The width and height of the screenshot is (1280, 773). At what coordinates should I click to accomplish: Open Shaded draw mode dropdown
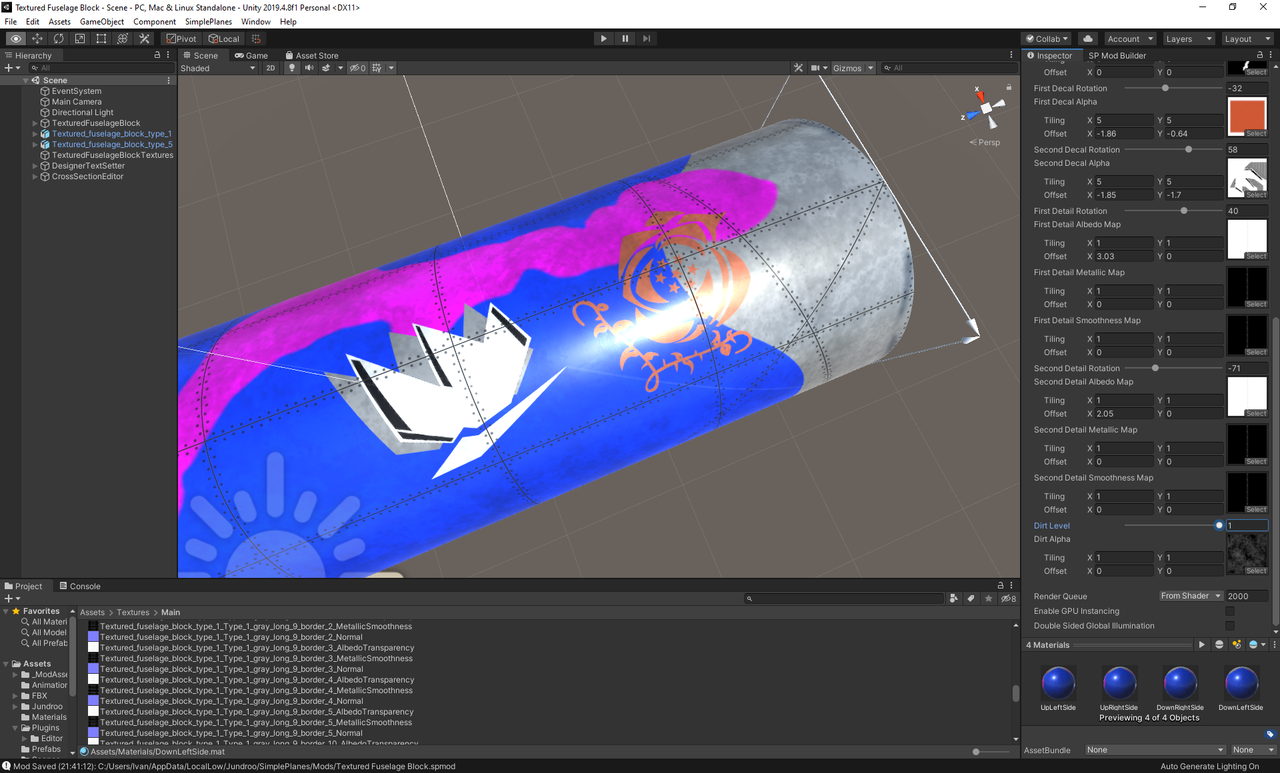(x=218, y=68)
